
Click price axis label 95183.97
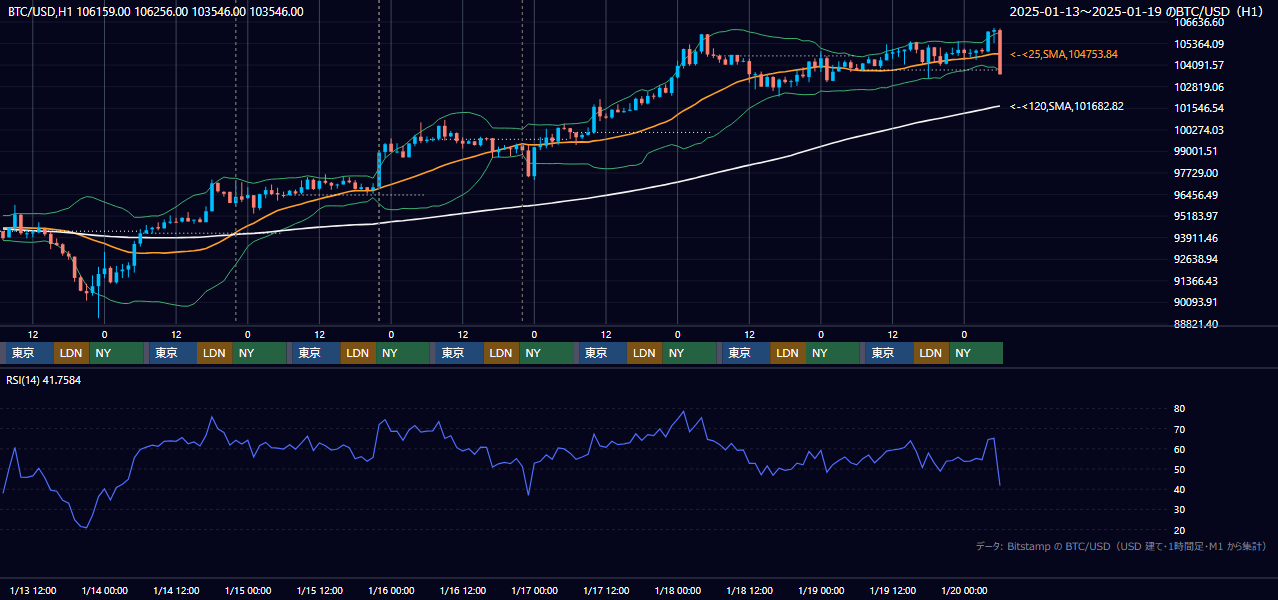1196,216
